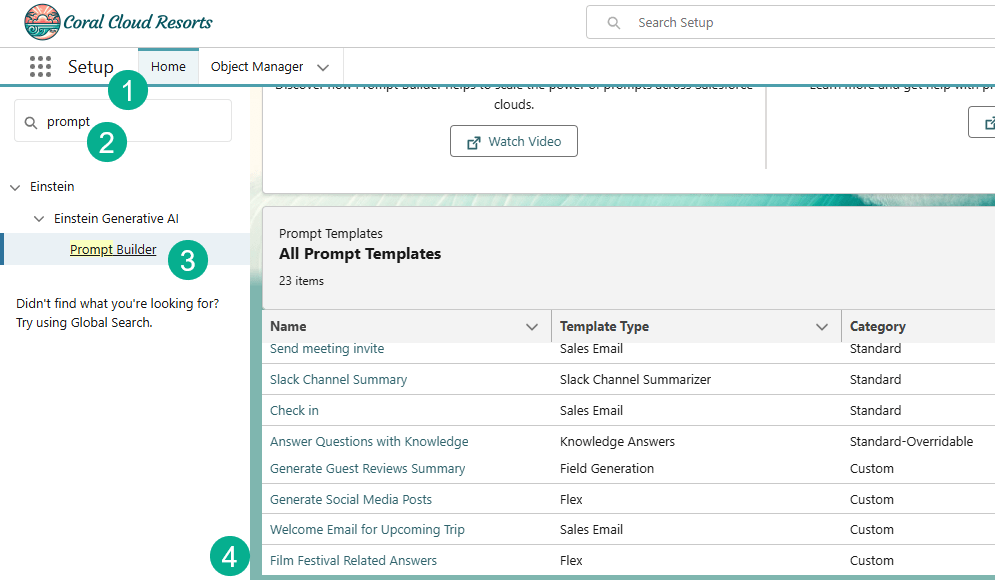Open Answer Questions with Knowledge template

[369, 441]
